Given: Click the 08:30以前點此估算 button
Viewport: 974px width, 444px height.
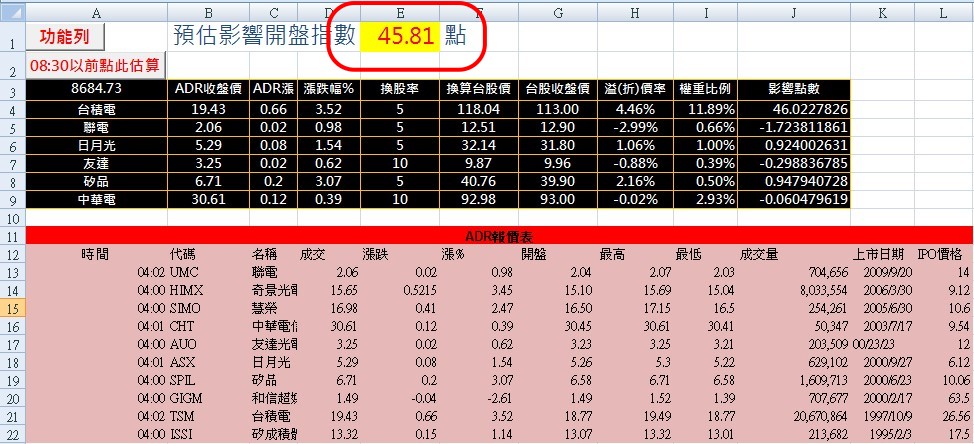Looking at the screenshot, I should click(x=94, y=65).
